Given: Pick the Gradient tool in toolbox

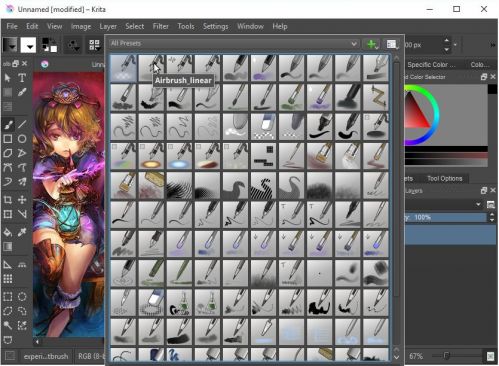Looking at the screenshot, I should point(8,246).
